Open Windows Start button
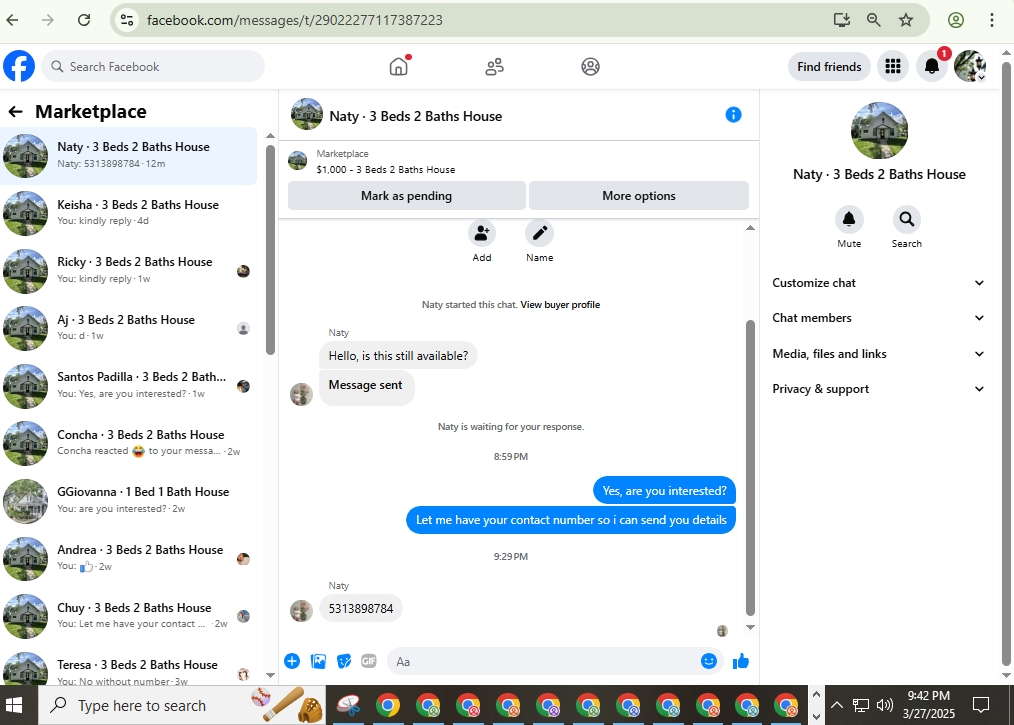 pos(14,705)
